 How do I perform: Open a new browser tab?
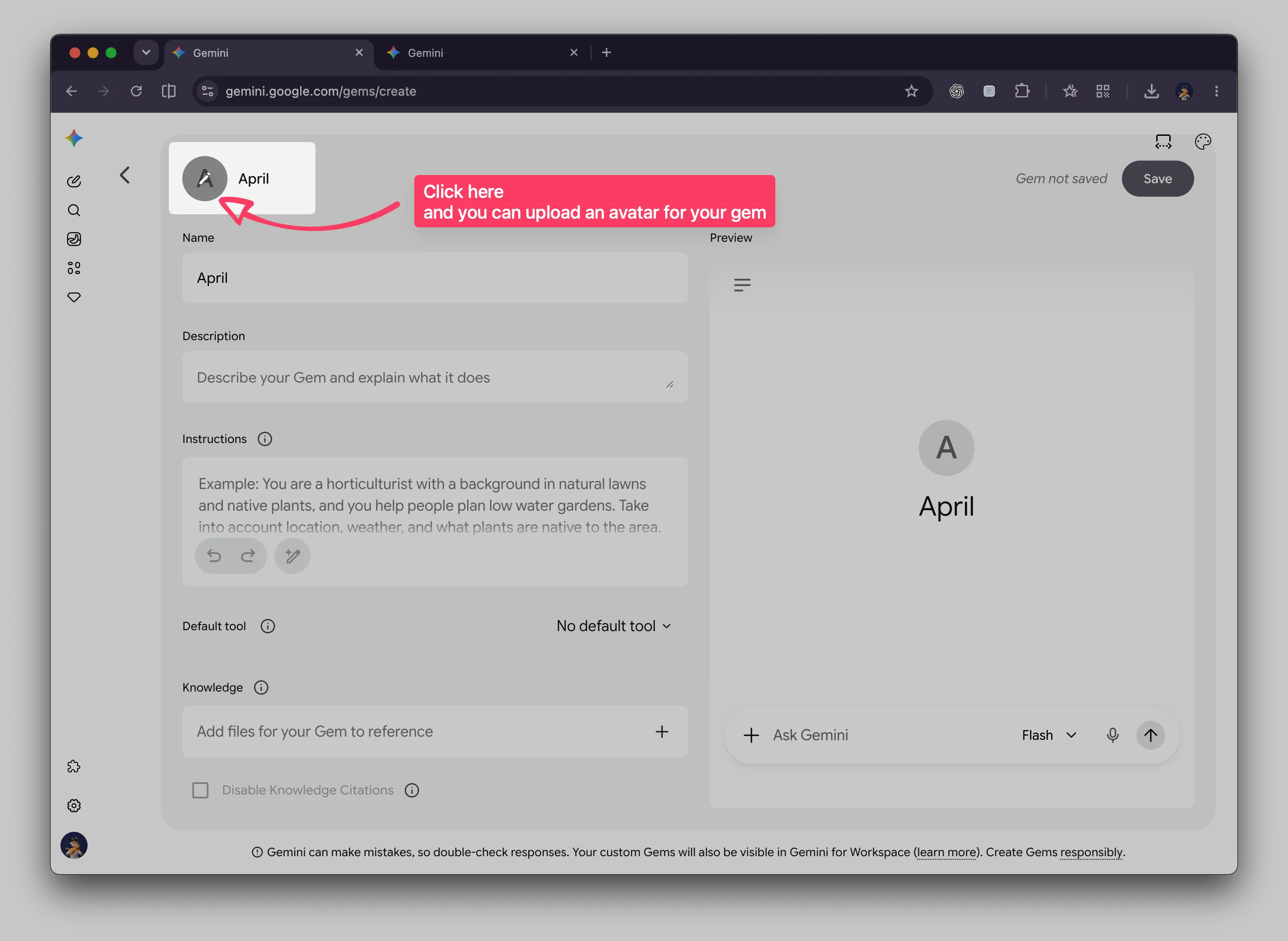[607, 52]
